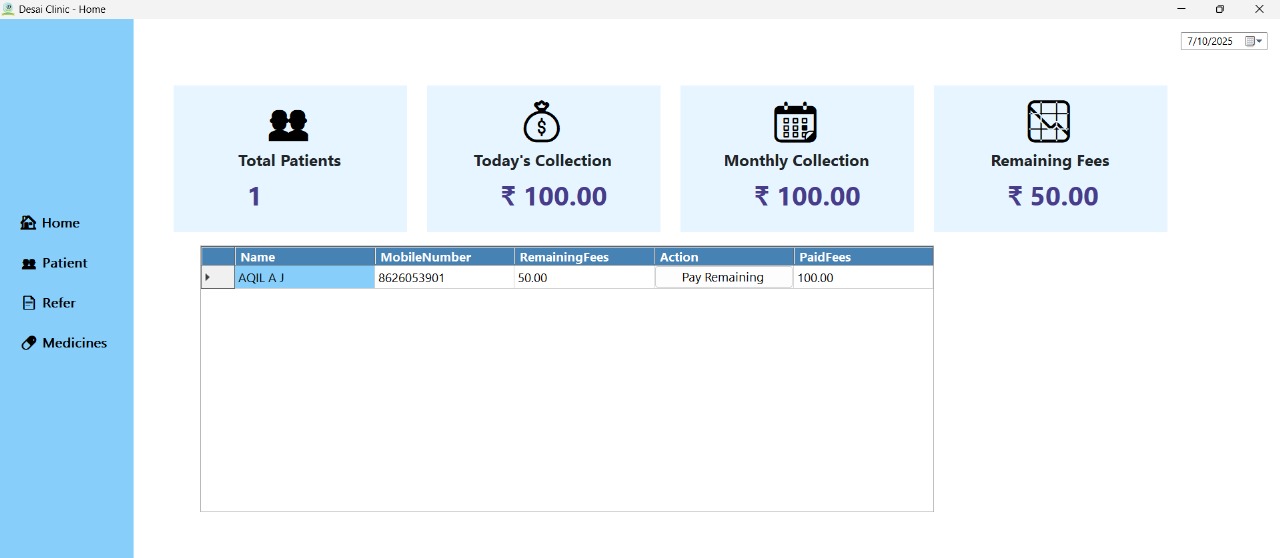The width and height of the screenshot is (1280, 558).
Task: Click the Remaining Fees chart icon
Action: (1049, 122)
